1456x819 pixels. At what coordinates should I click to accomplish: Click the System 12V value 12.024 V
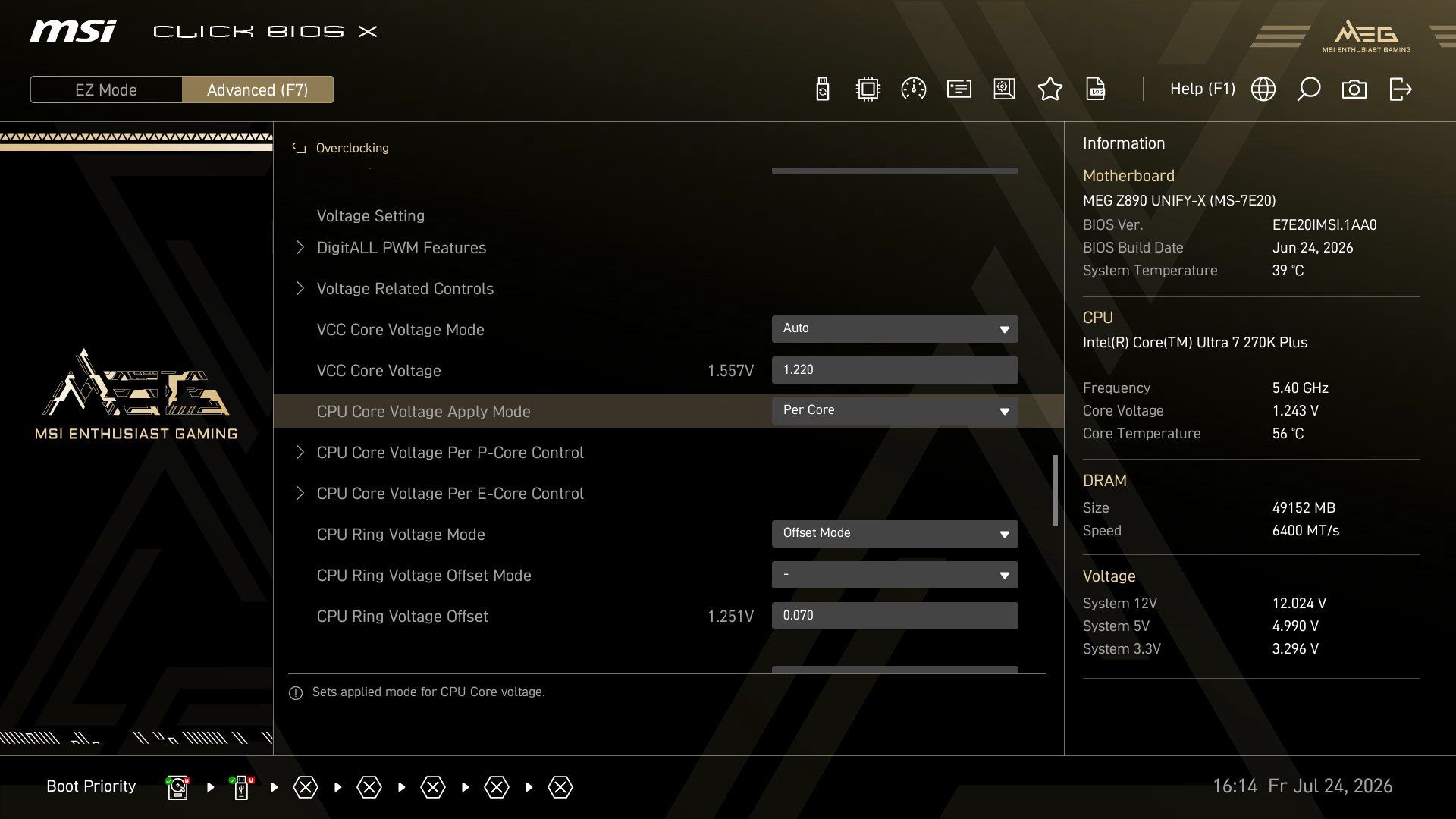(x=1299, y=604)
